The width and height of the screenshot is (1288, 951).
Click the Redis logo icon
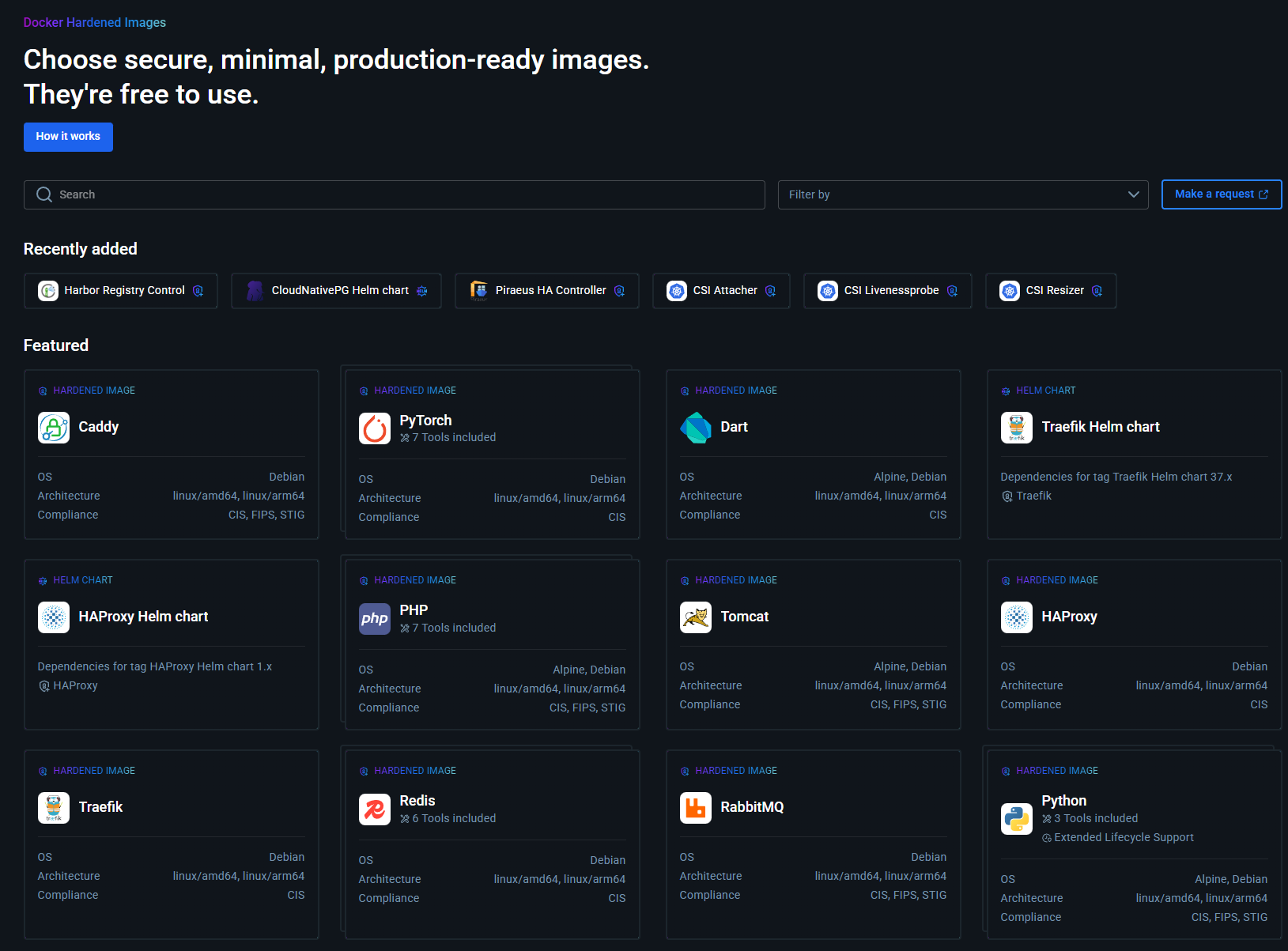pos(375,809)
